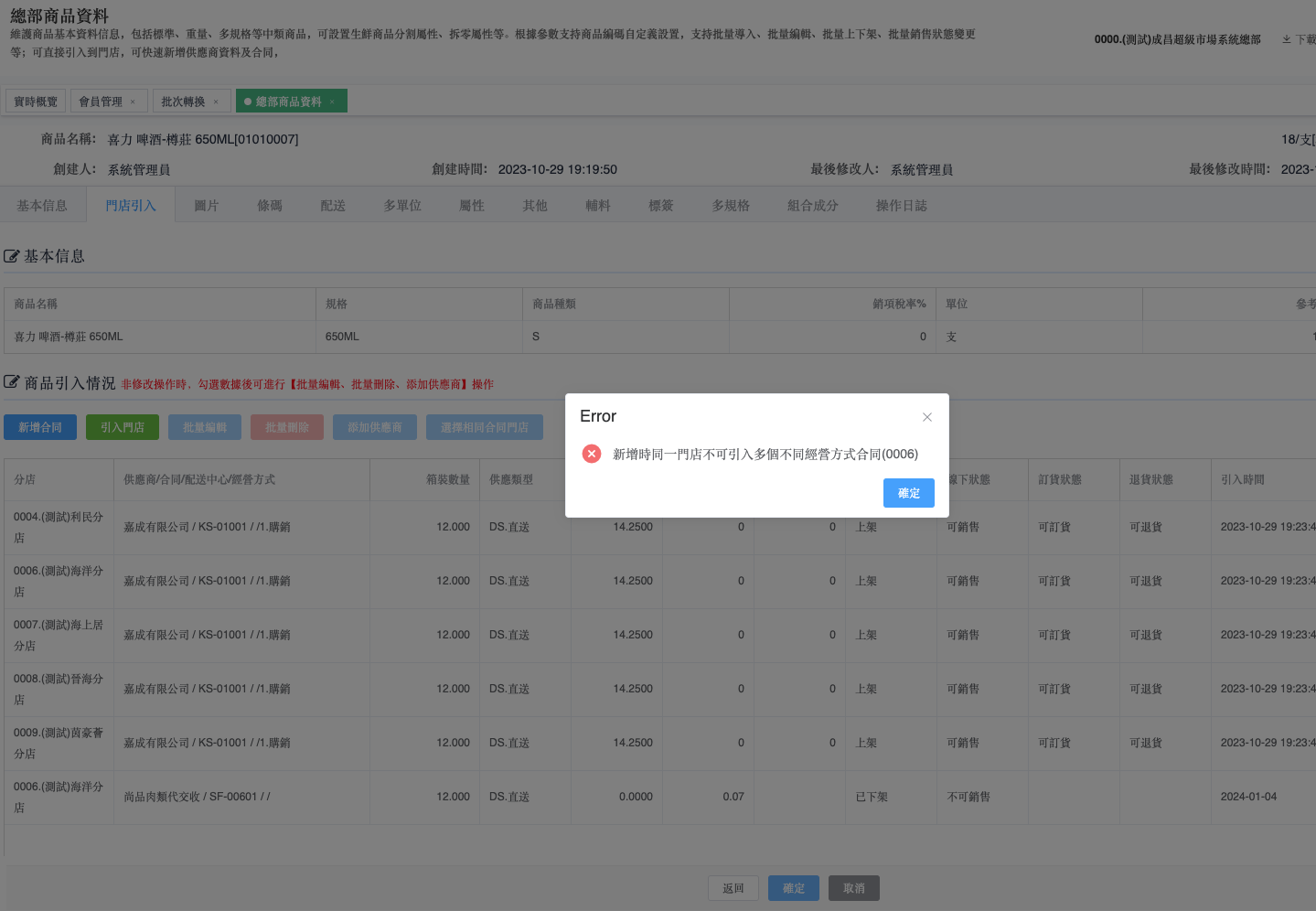Open the 圖片 sub-tab
Image resolution: width=1316 pixels, height=911 pixels.
pos(207,206)
